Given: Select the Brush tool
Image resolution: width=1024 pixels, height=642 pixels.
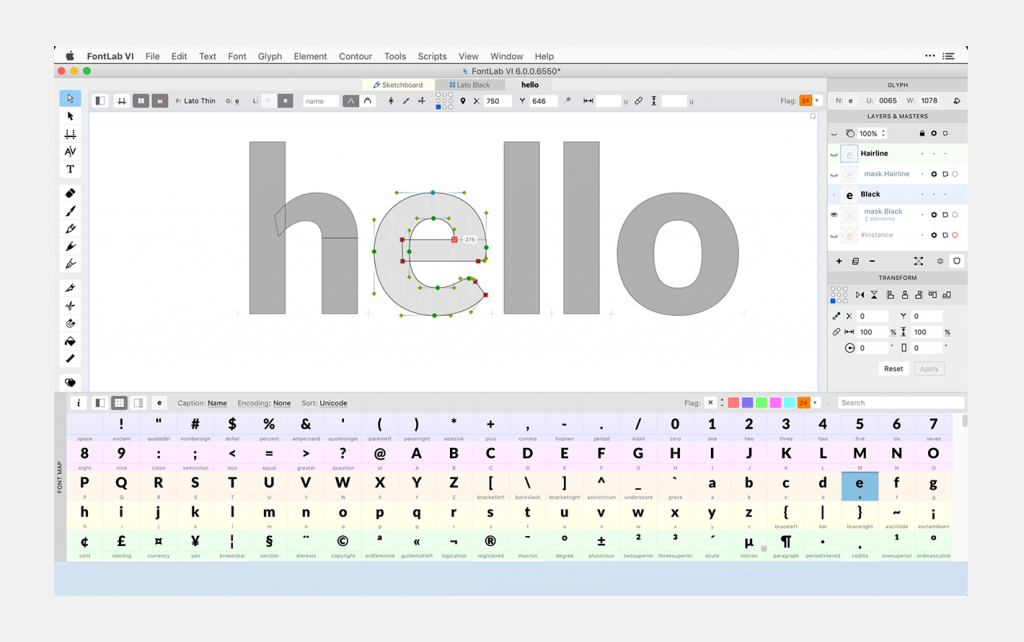Looking at the screenshot, I should click(70, 211).
